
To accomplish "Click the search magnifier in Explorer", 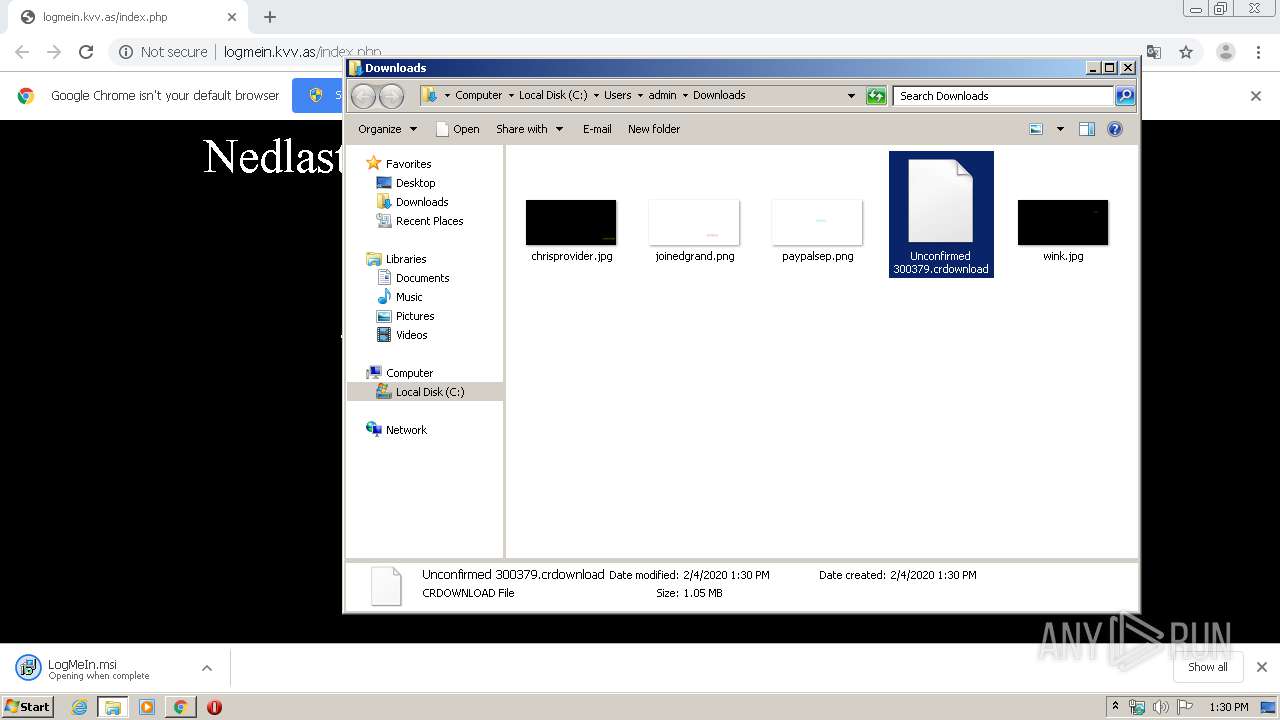I will [x=1125, y=96].
